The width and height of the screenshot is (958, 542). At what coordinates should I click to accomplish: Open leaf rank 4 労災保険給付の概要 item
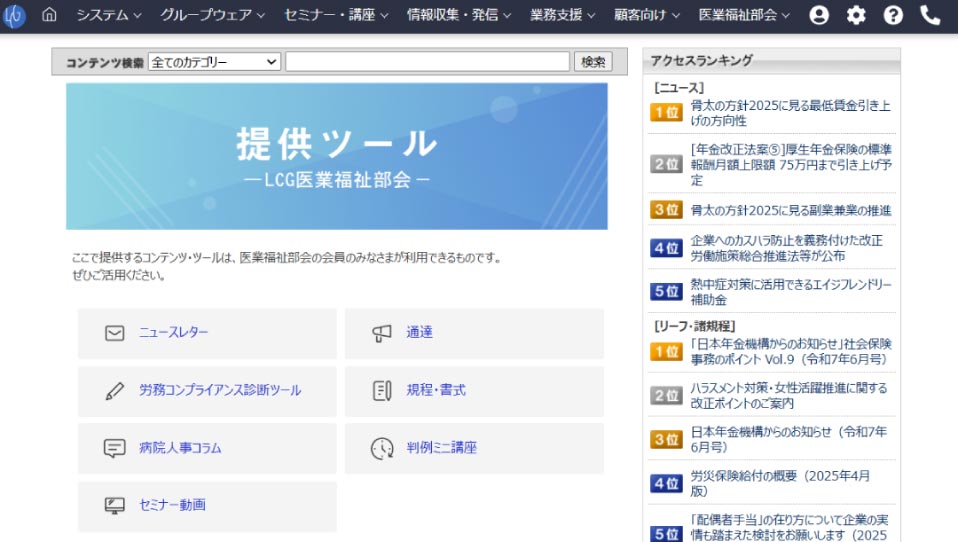coord(780,483)
